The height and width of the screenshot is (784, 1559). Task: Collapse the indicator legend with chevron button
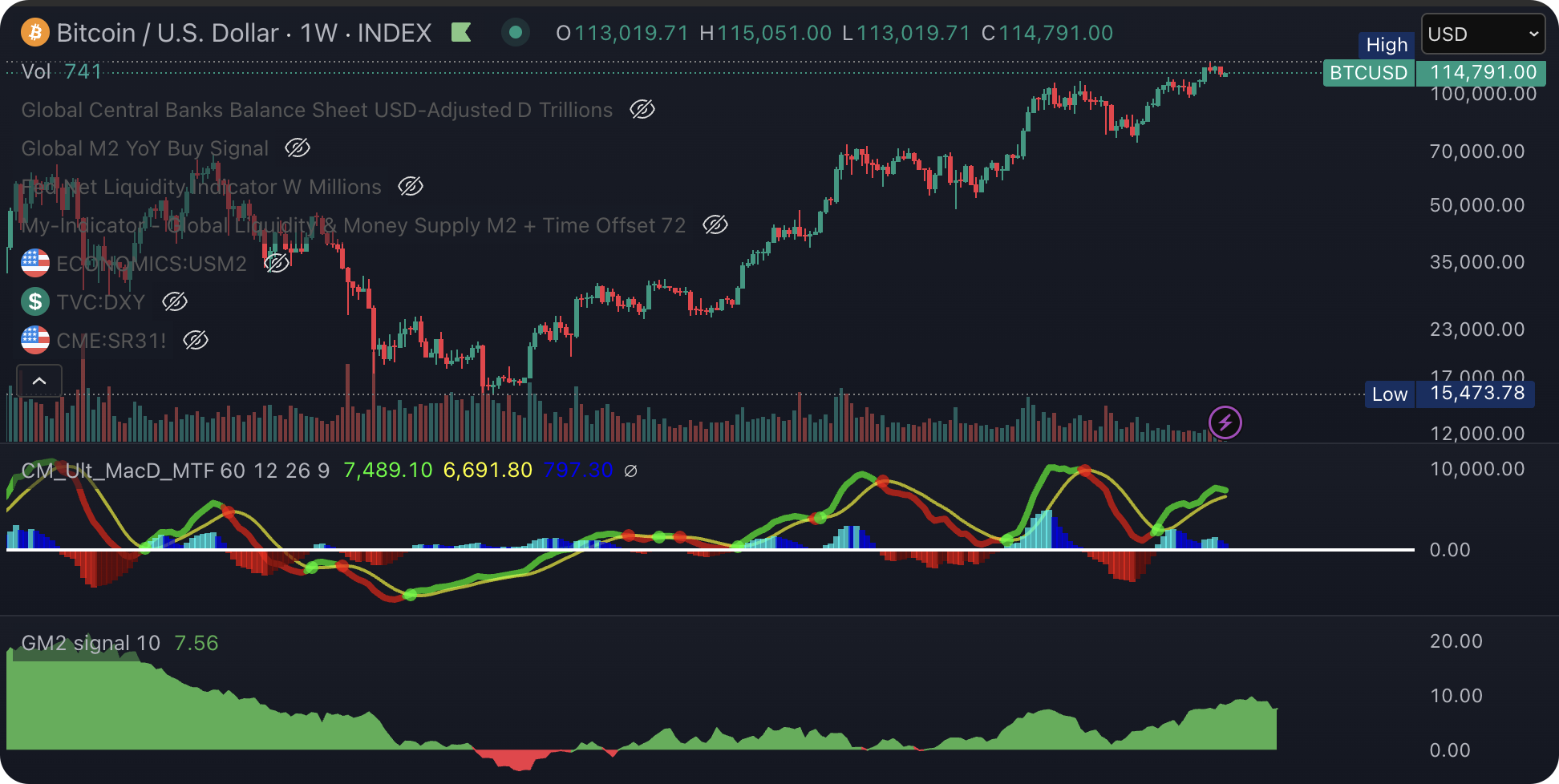pos(39,381)
